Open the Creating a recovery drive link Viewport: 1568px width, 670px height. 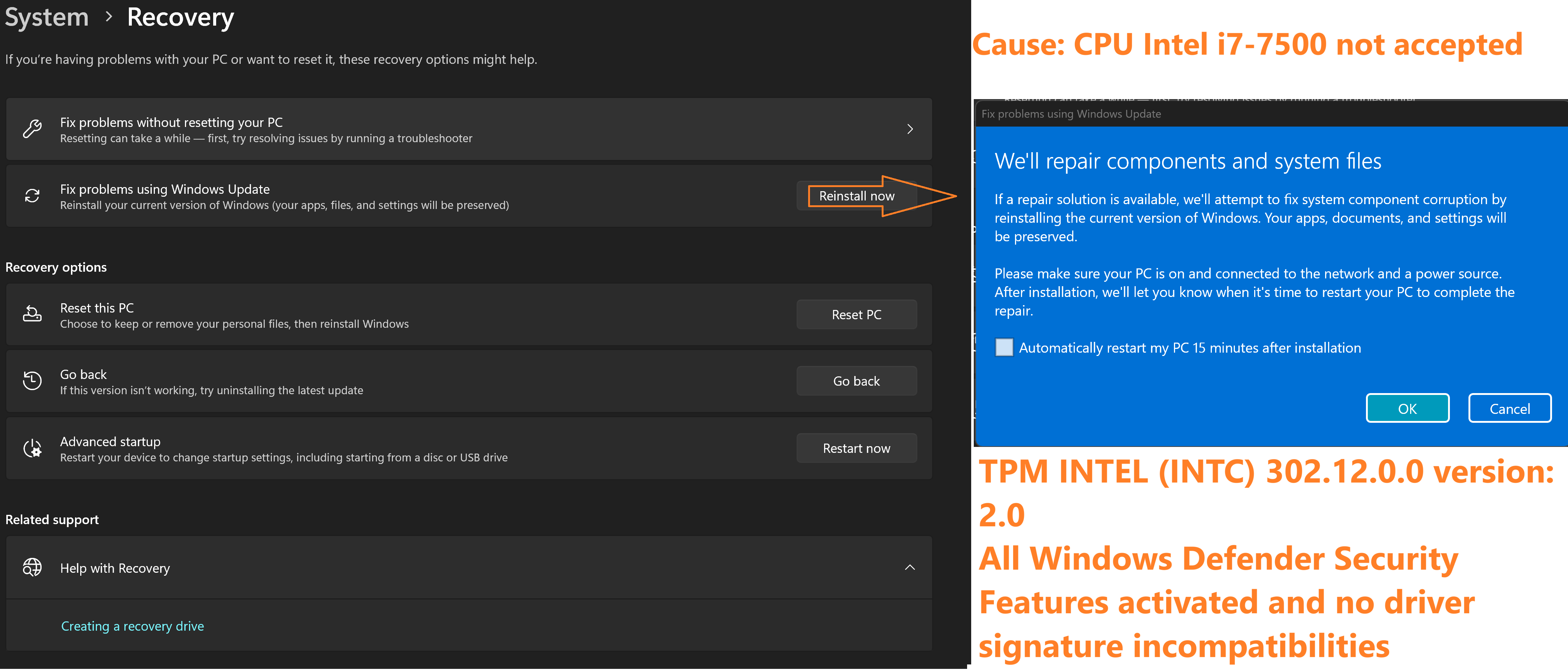click(x=132, y=626)
